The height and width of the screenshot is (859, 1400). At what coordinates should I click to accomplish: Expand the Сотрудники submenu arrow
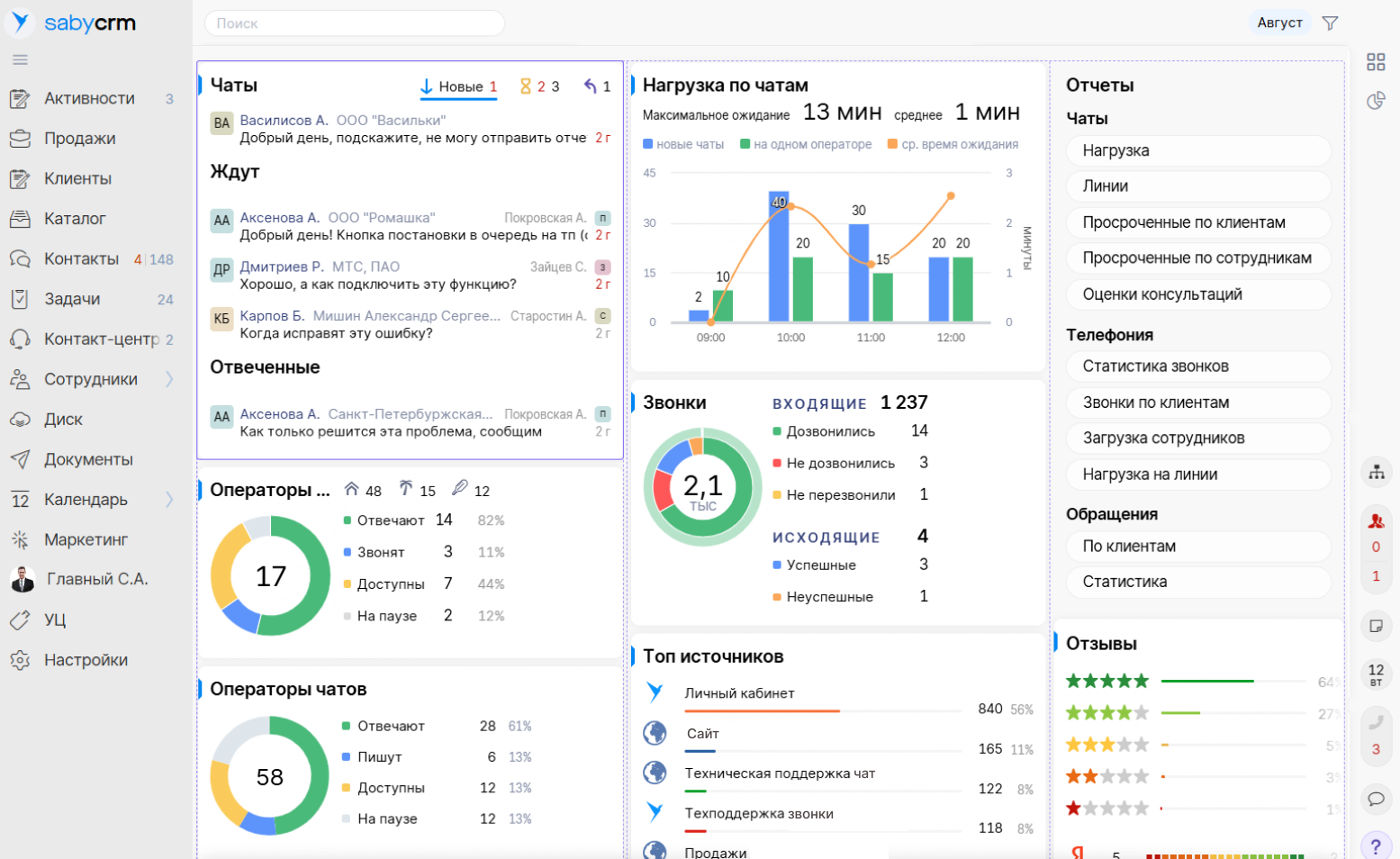(x=169, y=379)
